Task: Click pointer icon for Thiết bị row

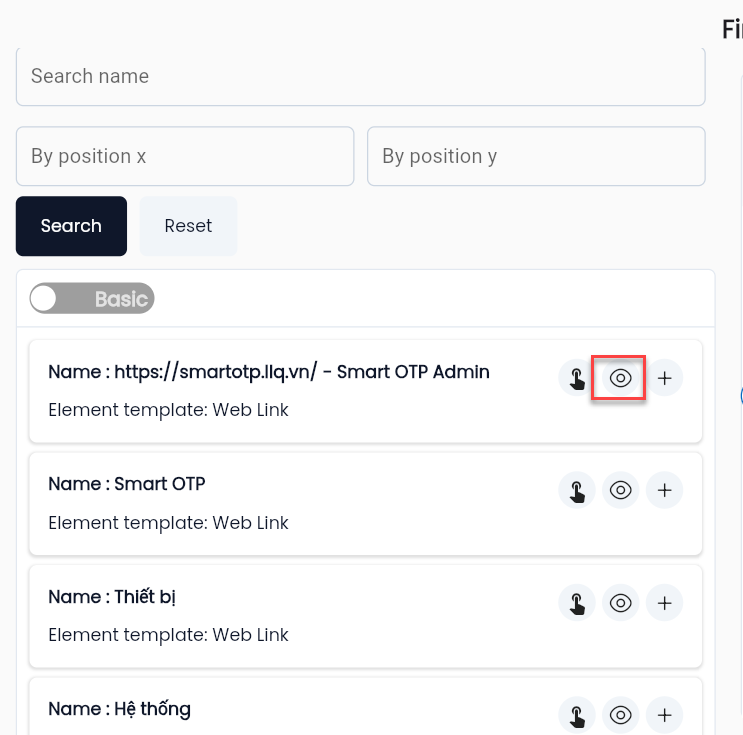Action: click(577, 603)
